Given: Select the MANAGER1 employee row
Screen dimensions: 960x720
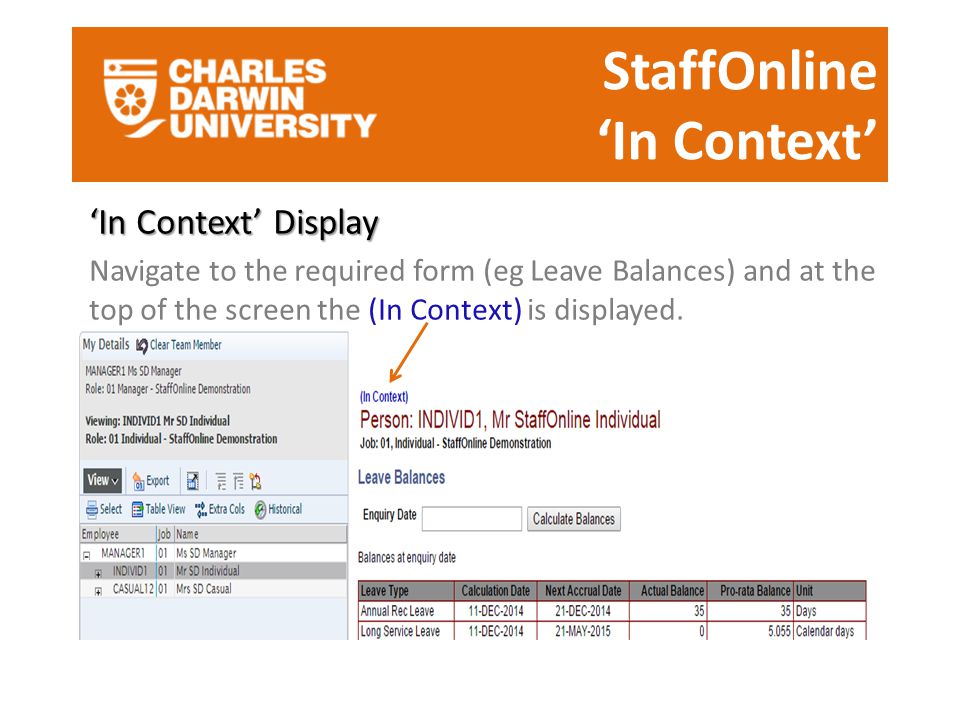Looking at the screenshot, I should tap(213, 553).
